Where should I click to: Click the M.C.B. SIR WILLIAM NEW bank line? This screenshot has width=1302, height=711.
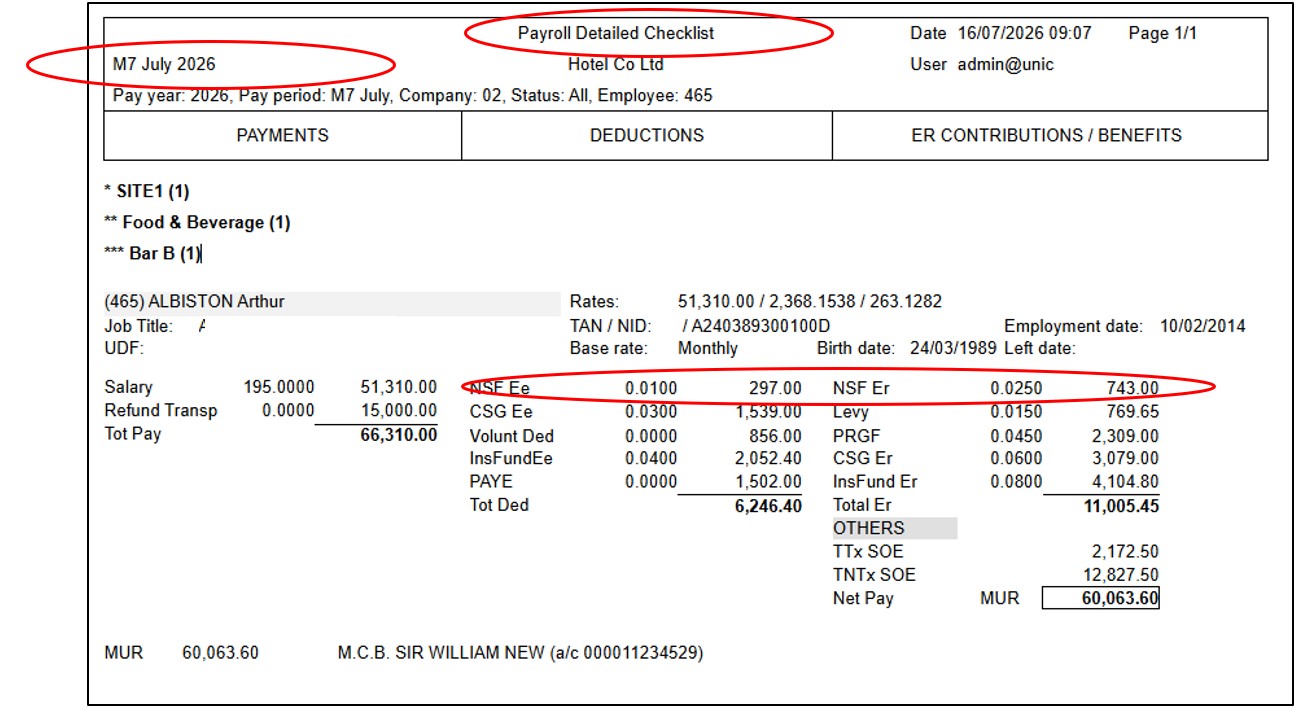click(520, 653)
